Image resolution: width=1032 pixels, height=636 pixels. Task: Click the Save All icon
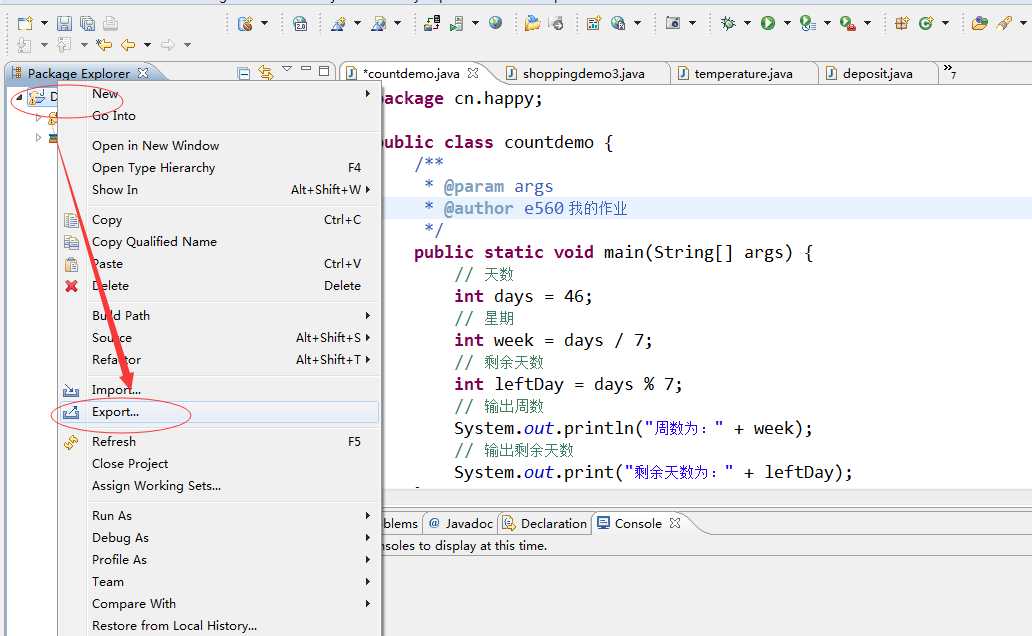pyautogui.click(x=87, y=23)
